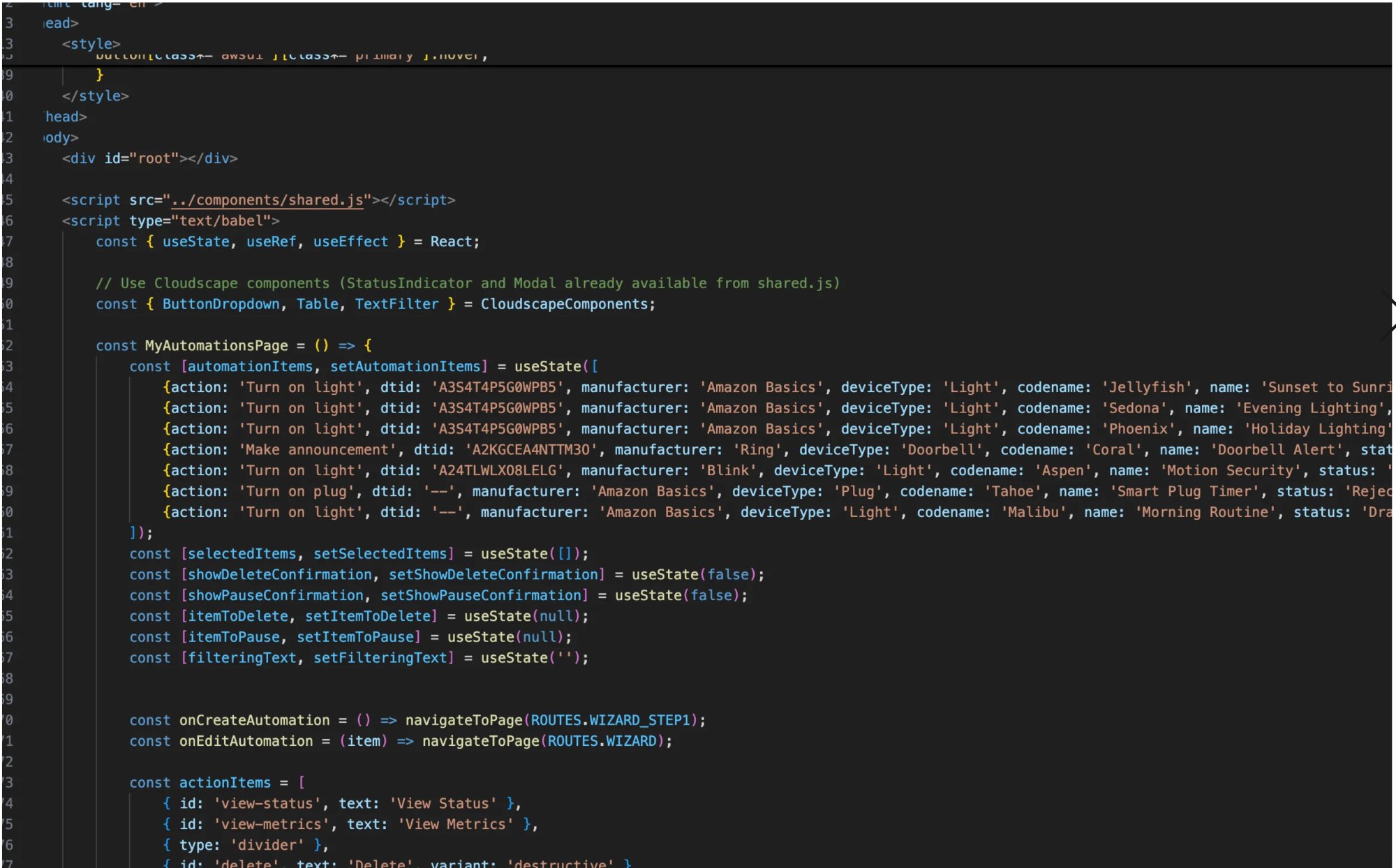Viewport: 1396px width, 868px height.
Task: Select the CloudscapeComponents identifier
Action: (567, 304)
